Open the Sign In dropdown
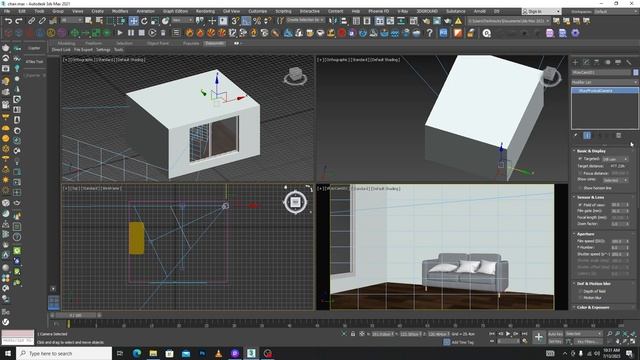Viewport: 640px width, 360px height. tap(541, 11)
